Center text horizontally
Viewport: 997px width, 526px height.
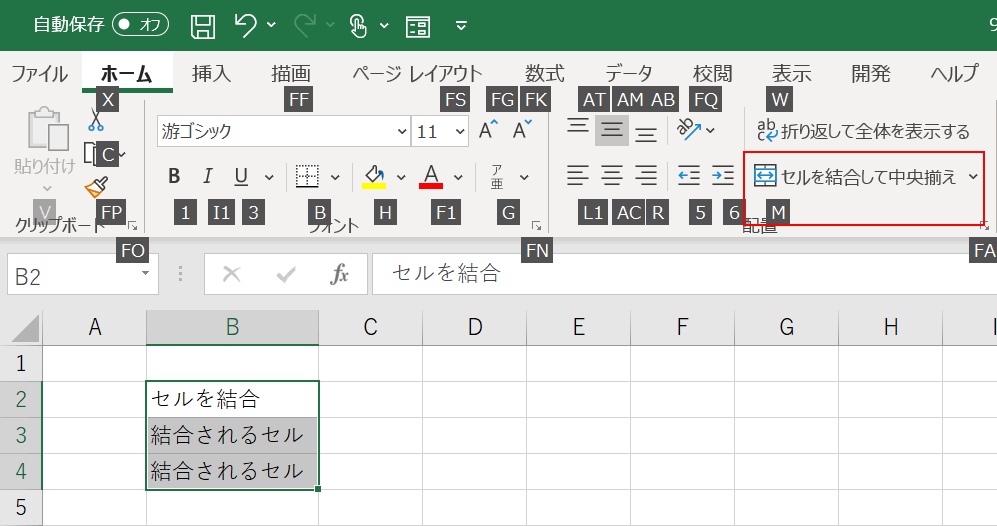click(x=612, y=176)
